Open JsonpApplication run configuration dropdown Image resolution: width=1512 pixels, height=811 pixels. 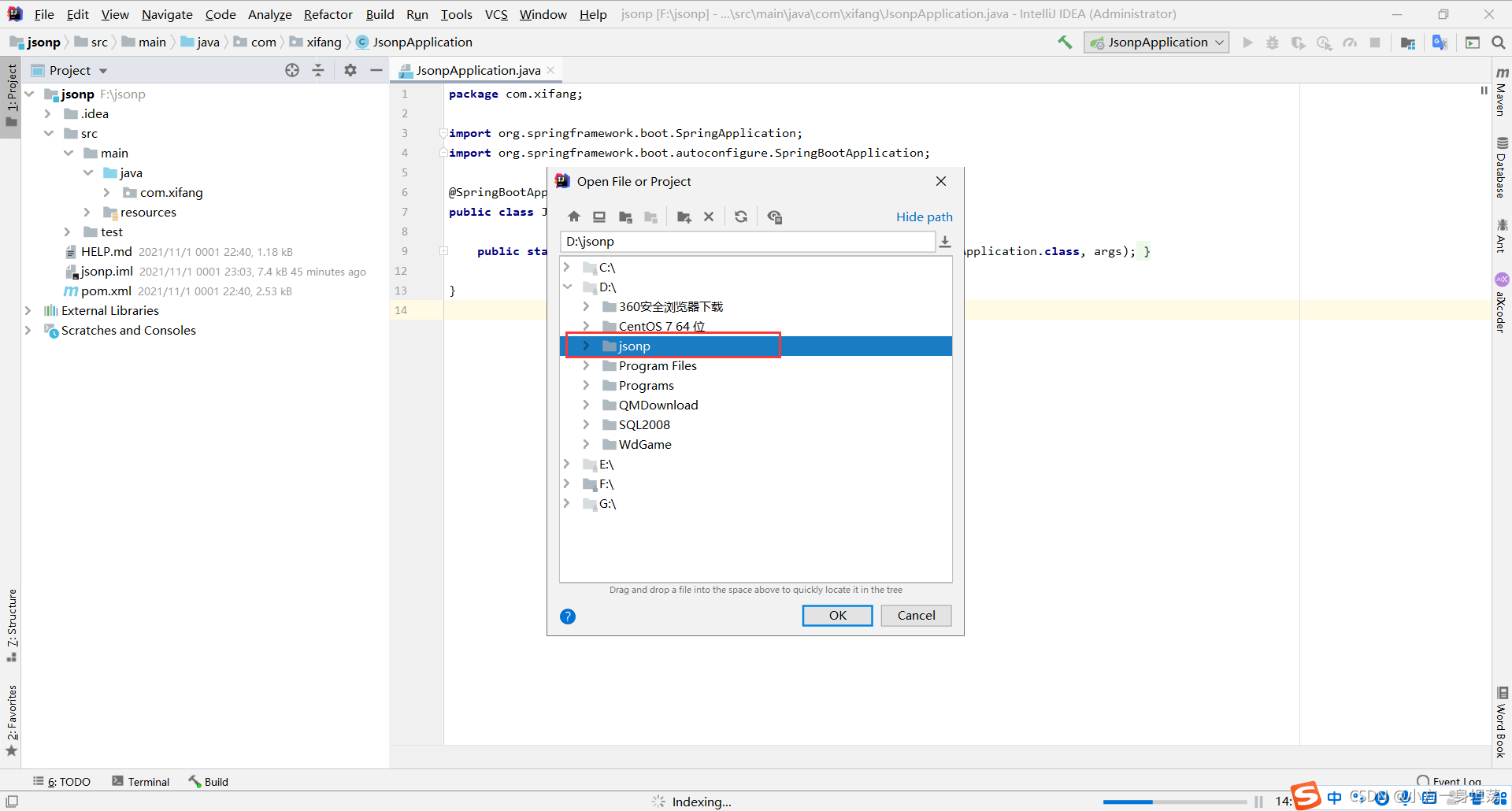(x=1156, y=43)
